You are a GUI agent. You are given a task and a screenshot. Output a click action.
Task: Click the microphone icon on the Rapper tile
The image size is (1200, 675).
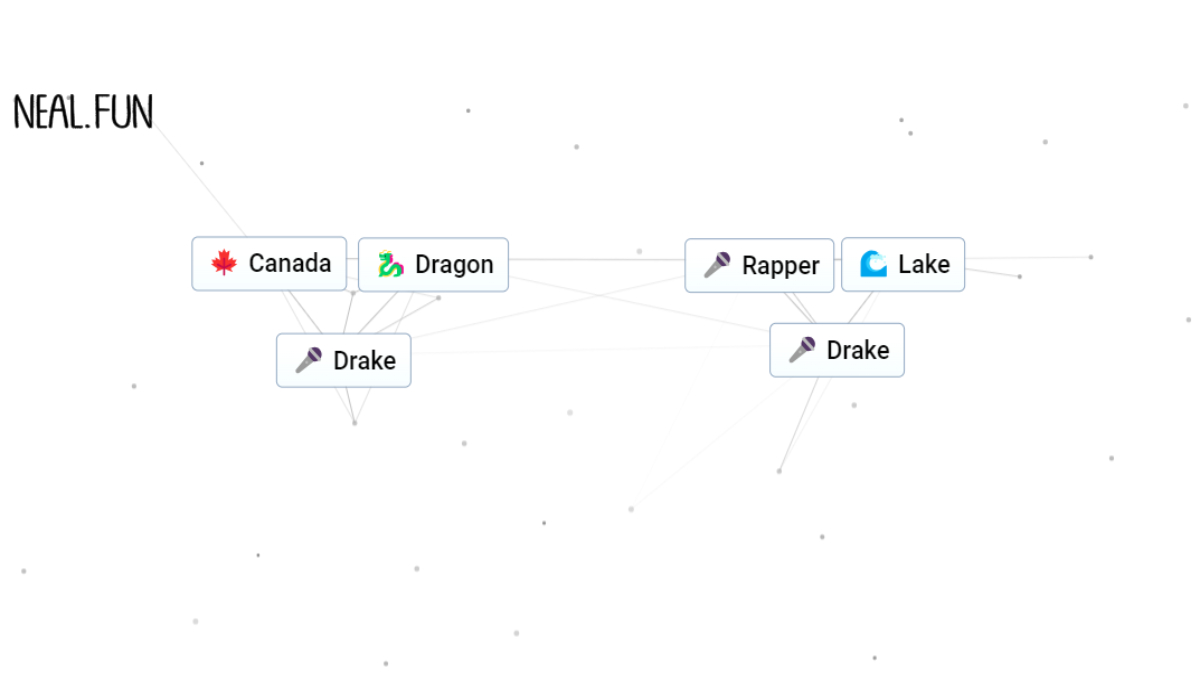click(x=717, y=266)
